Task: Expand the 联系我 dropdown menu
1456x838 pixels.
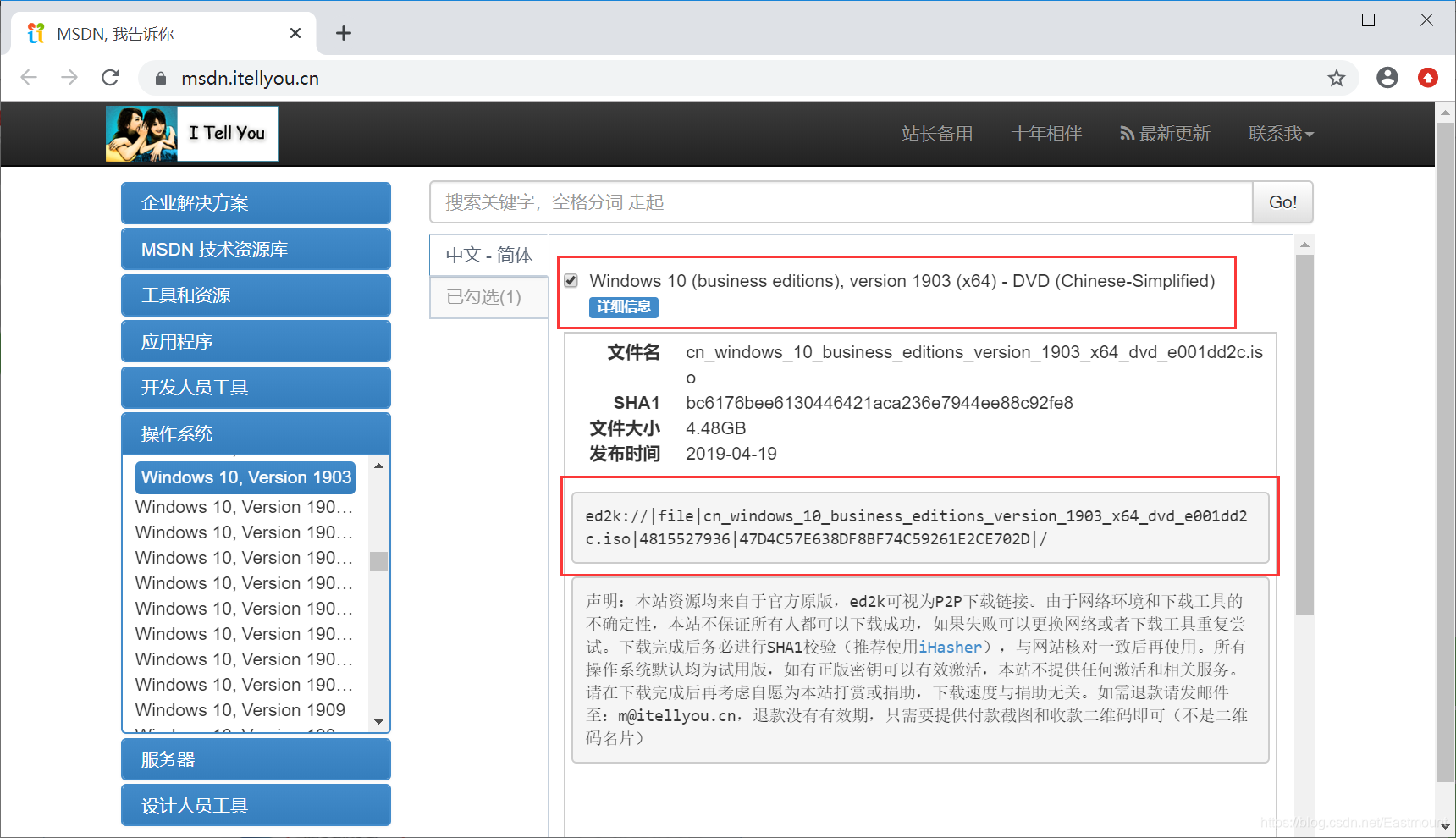Action: point(1281,134)
